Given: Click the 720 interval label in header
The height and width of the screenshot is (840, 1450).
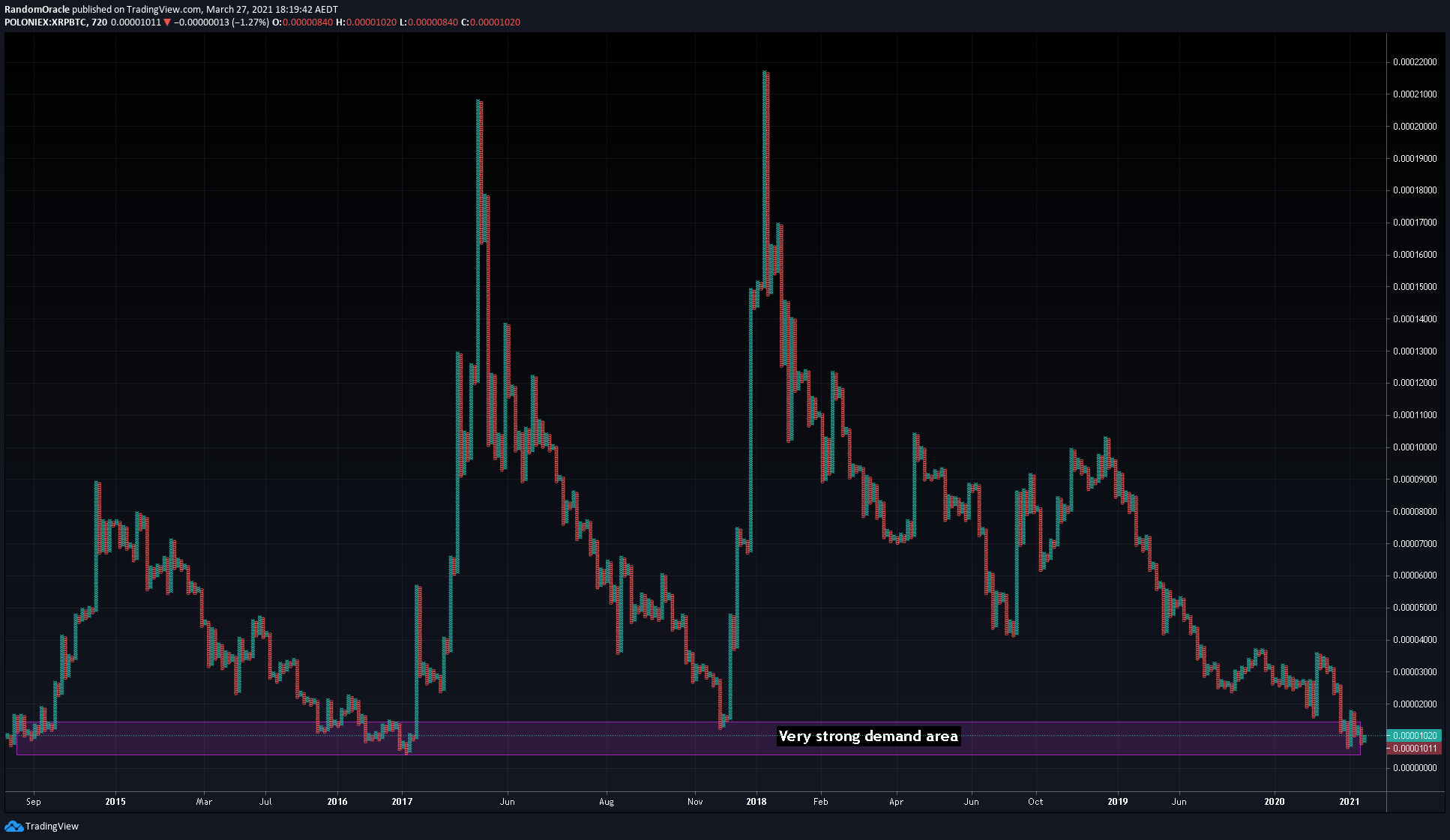Looking at the screenshot, I should pyautogui.click(x=99, y=22).
